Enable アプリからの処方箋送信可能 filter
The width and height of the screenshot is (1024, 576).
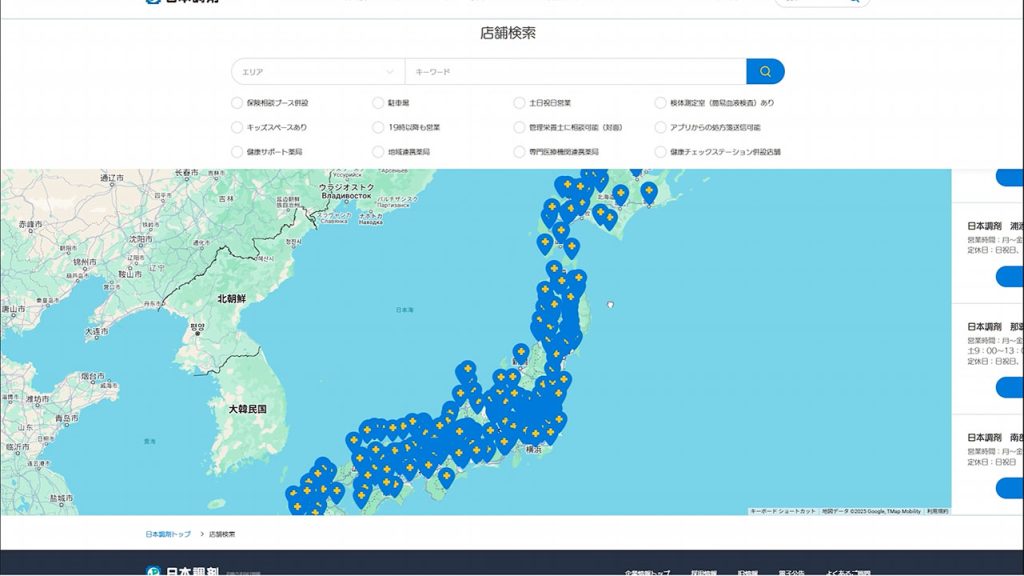(661, 127)
